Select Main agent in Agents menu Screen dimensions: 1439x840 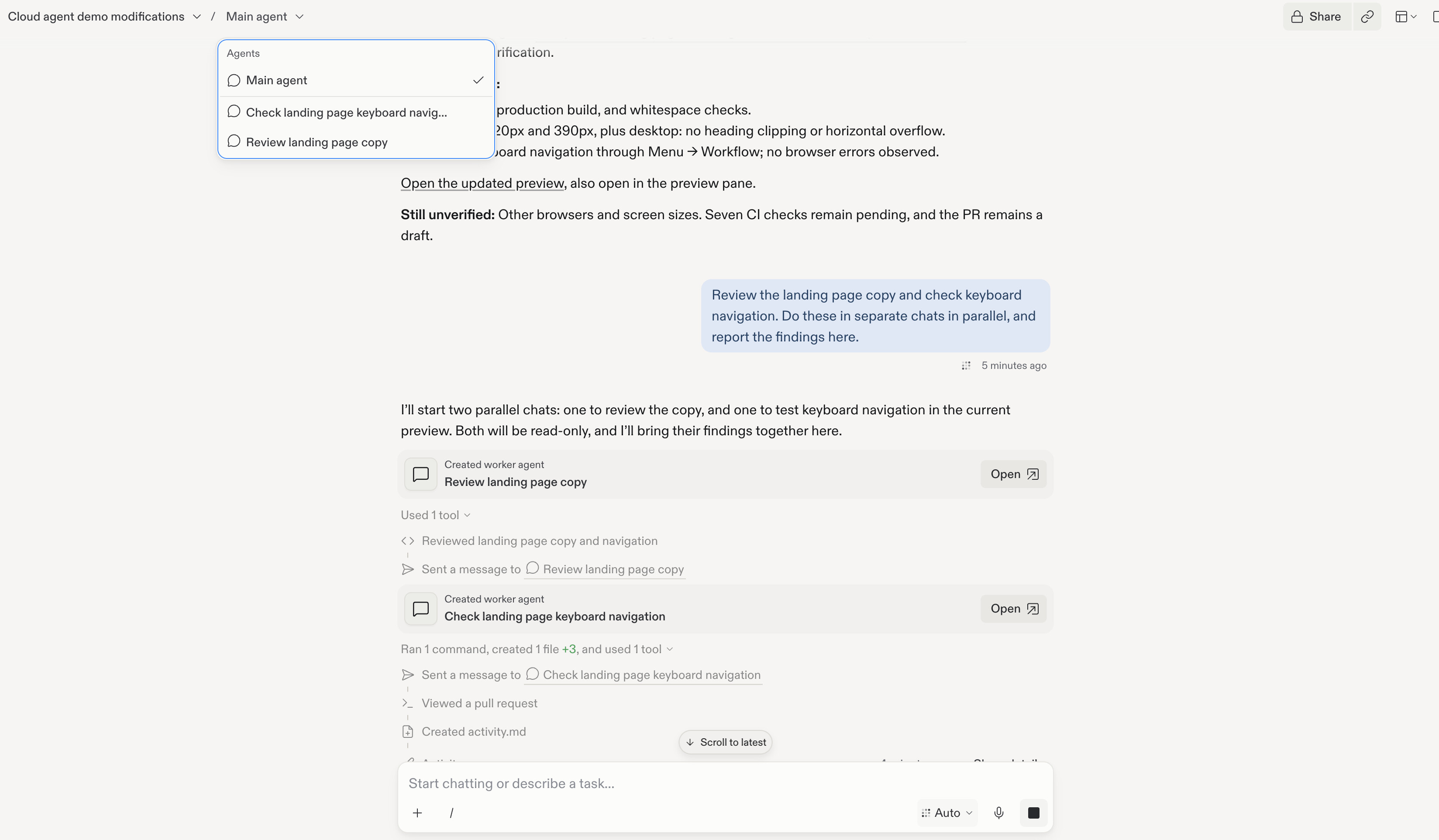[x=355, y=80]
